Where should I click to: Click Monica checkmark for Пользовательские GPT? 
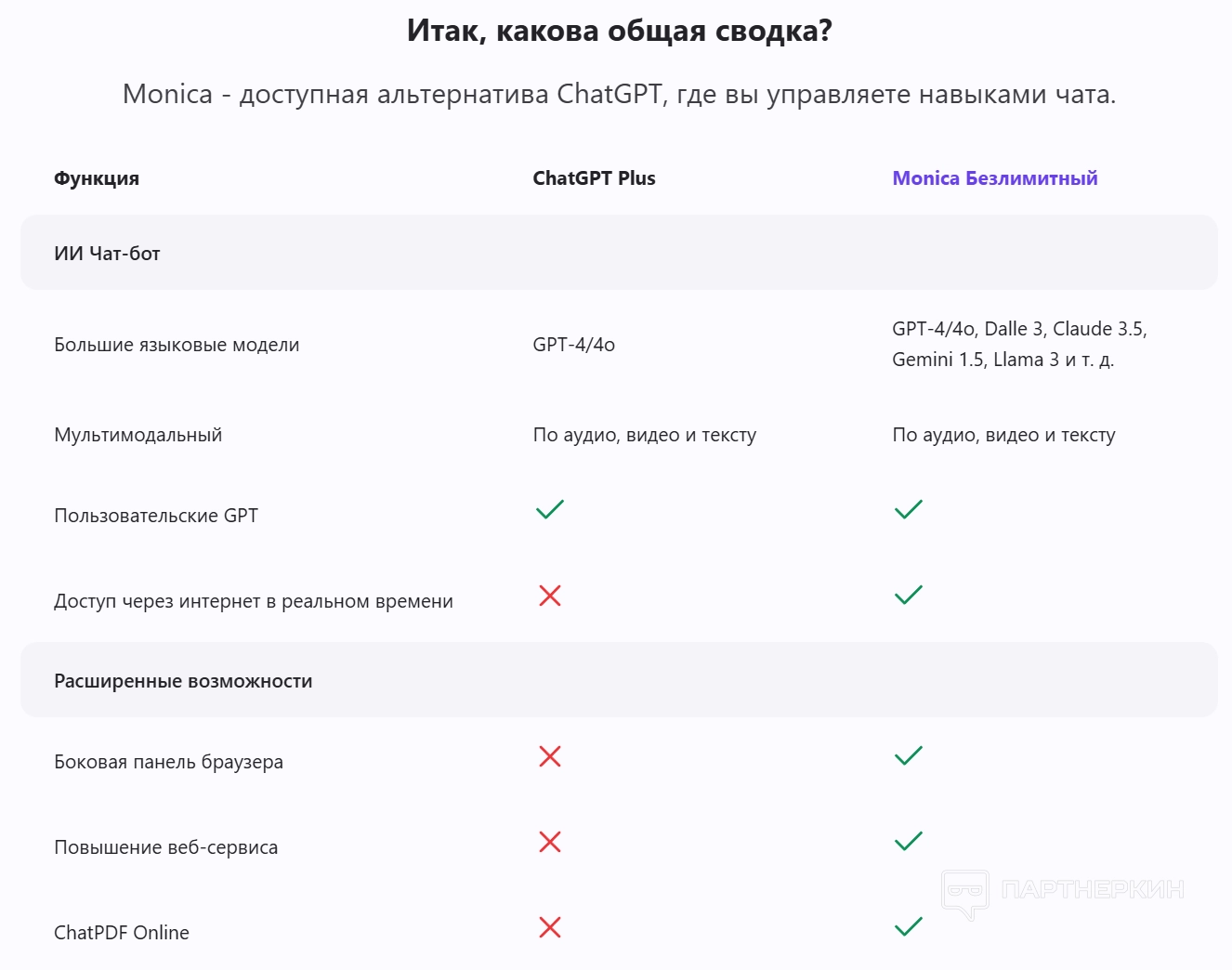(908, 509)
